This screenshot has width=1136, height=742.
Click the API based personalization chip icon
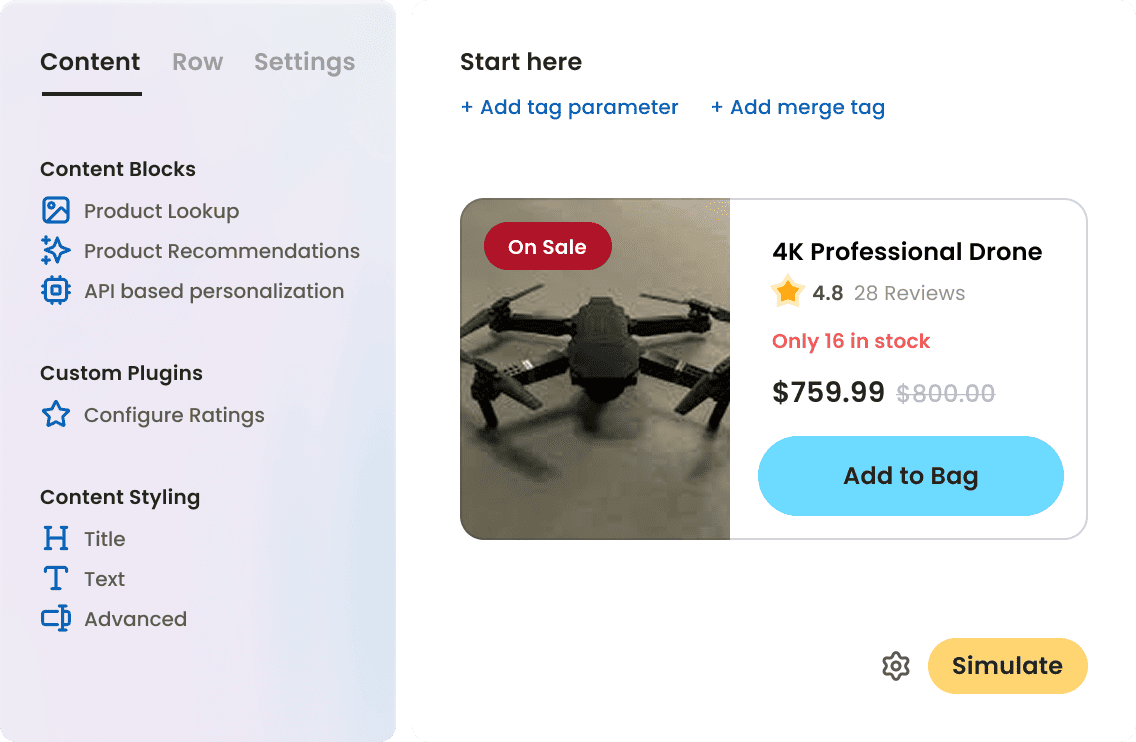(56, 291)
